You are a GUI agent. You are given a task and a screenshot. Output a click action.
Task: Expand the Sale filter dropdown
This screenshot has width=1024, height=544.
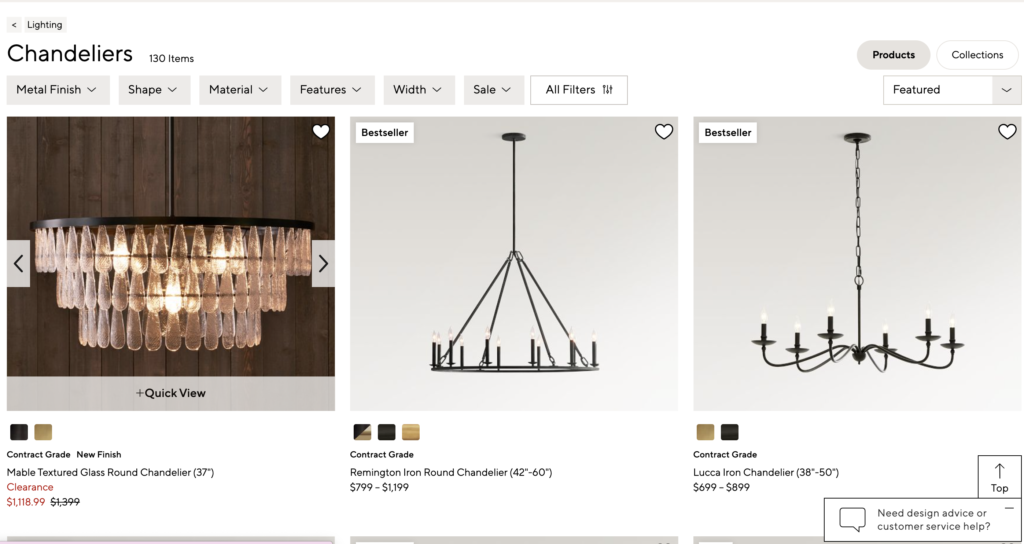tap(494, 89)
